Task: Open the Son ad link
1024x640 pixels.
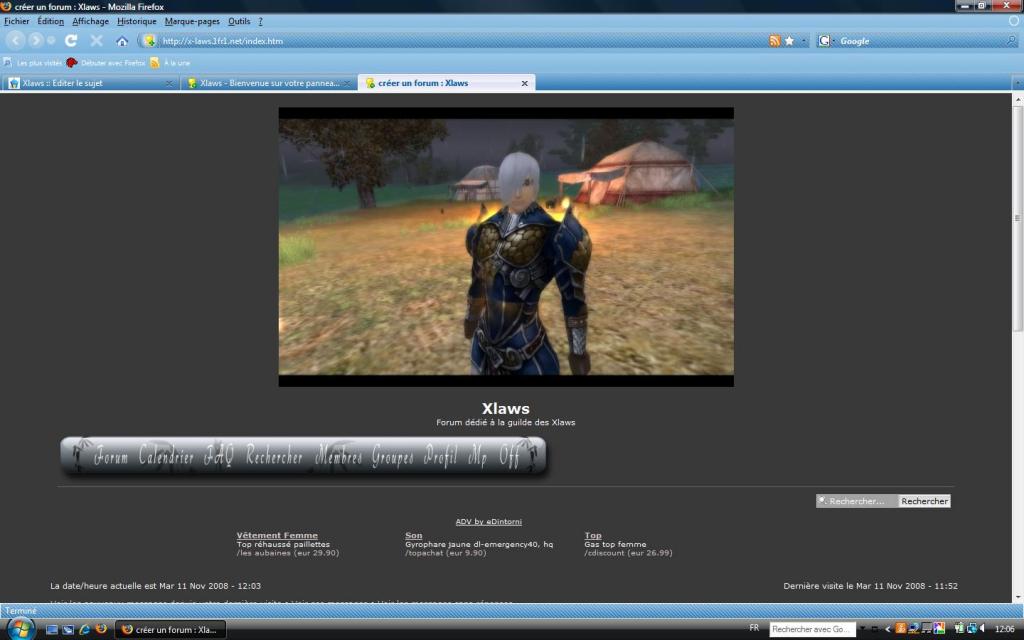Action: pos(413,536)
